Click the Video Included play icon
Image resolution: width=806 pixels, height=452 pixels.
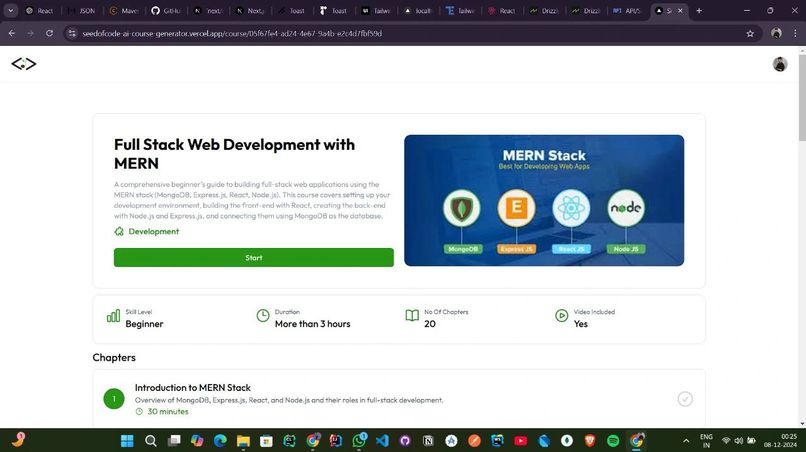[561, 315]
